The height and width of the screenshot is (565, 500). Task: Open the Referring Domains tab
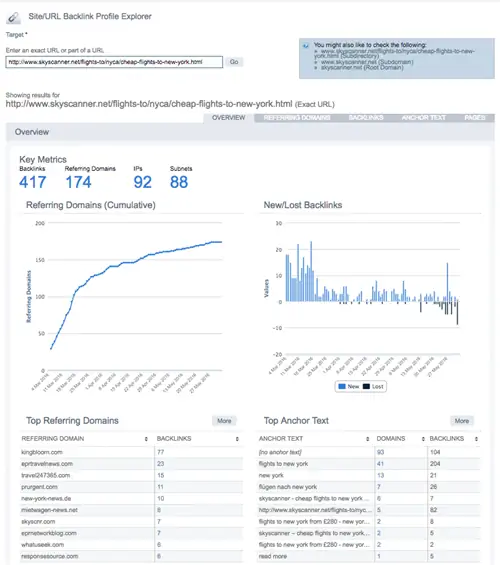click(297, 118)
